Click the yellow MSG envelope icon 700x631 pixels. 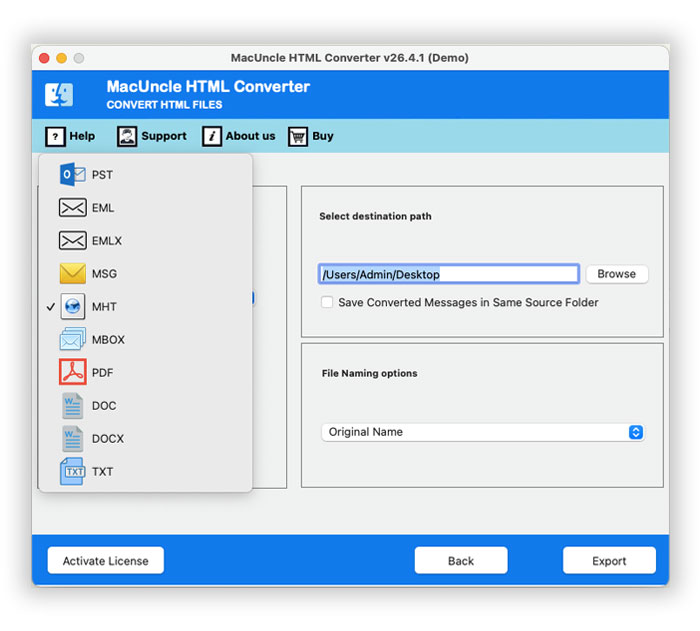[72, 274]
